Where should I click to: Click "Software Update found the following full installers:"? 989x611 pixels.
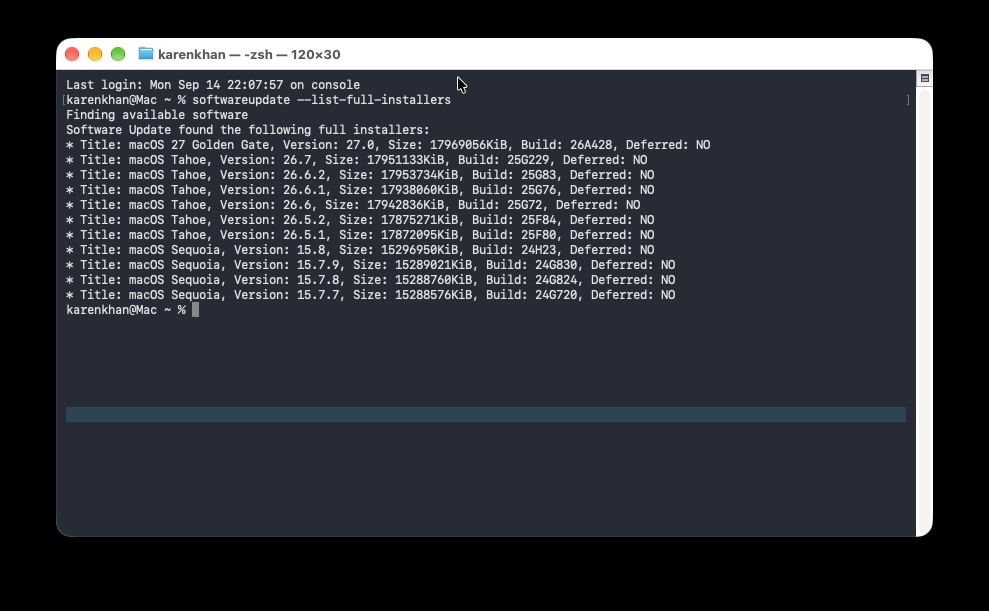point(248,130)
